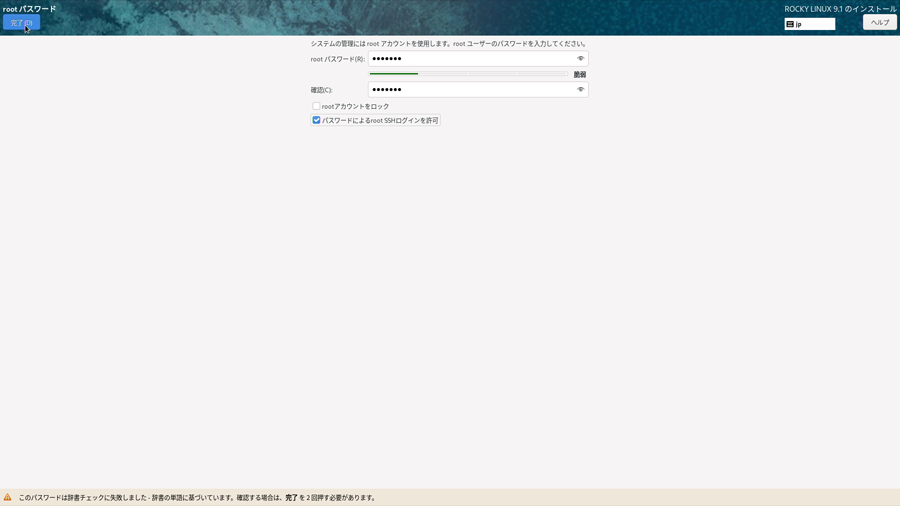Show confirm password using eye icon
This screenshot has width=900, height=506.
[580, 90]
